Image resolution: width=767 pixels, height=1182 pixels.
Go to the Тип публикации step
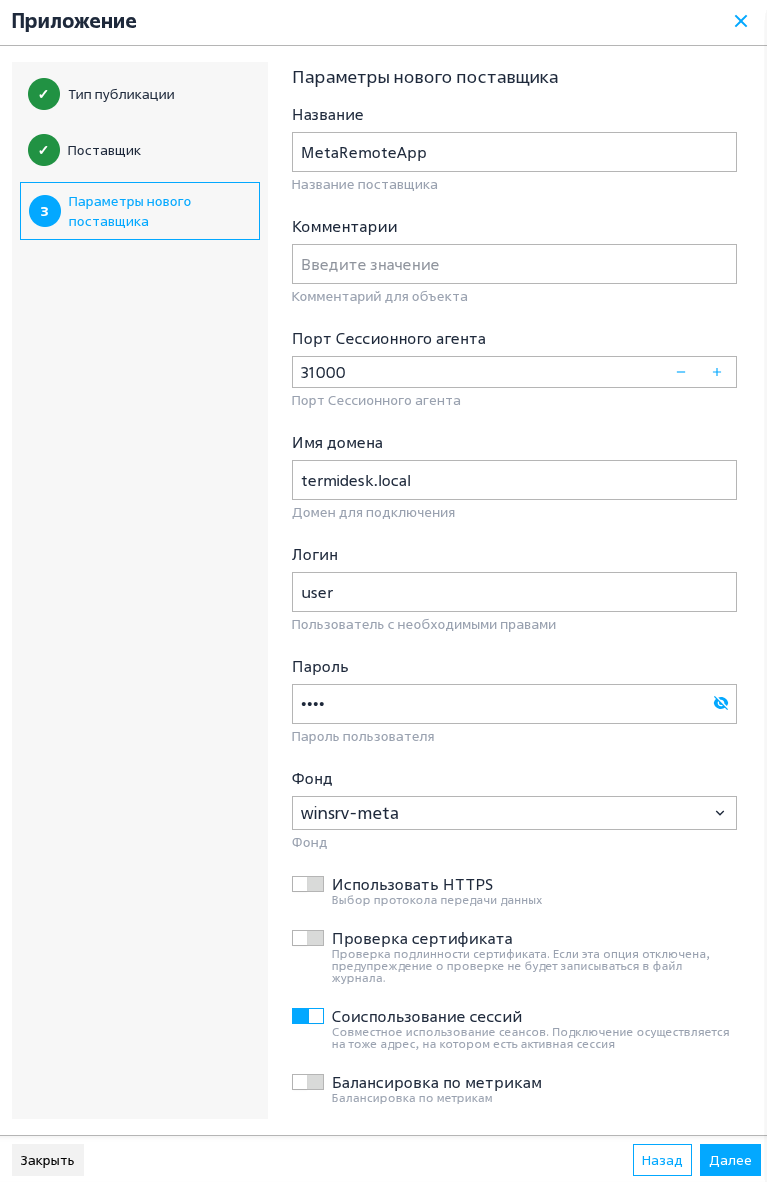click(121, 94)
